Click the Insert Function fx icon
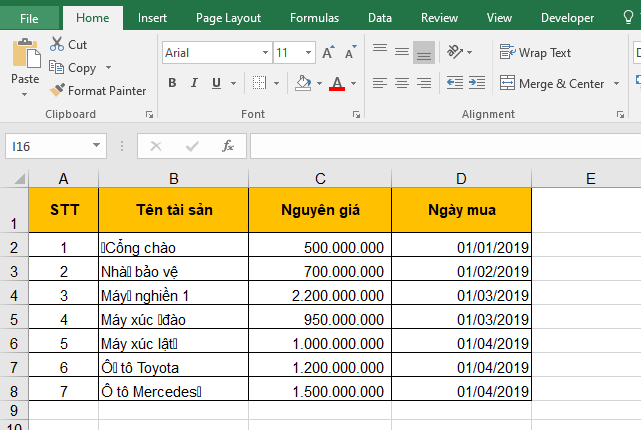Screen dimensions: 641x430 coord(228,146)
